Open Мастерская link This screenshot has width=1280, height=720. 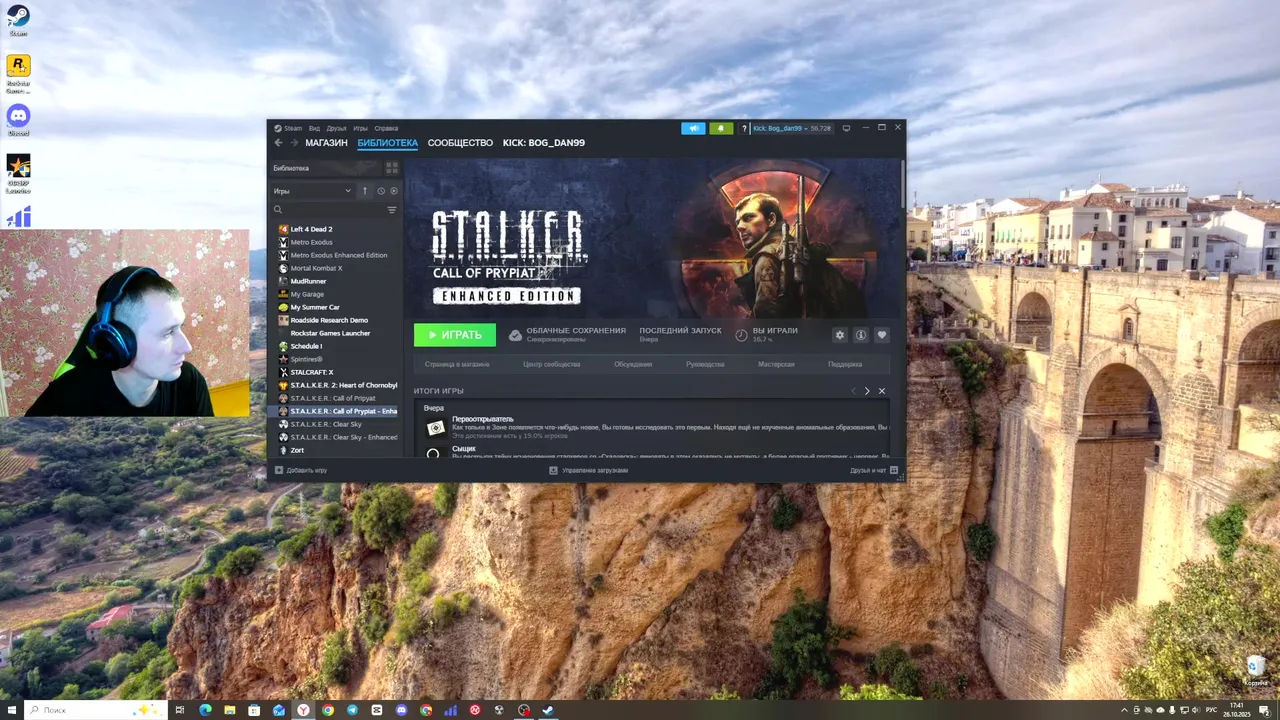click(x=776, y=364)
